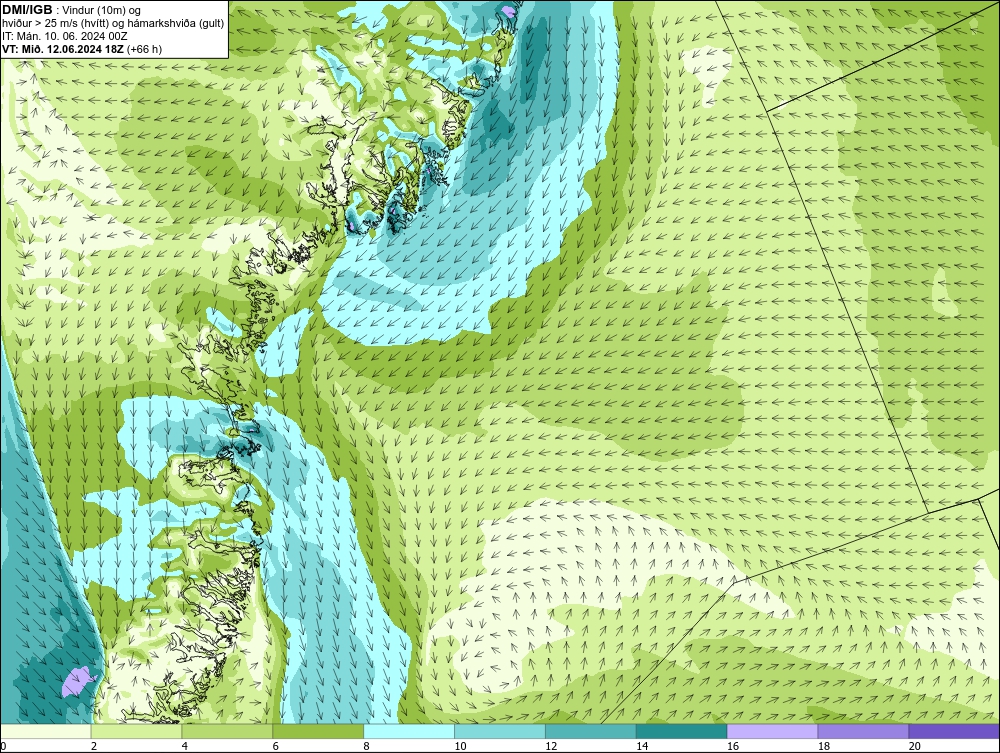
Task: Click the 'VT: Mið. 12.06.2024 18Z' line
Action: [64, 49]
